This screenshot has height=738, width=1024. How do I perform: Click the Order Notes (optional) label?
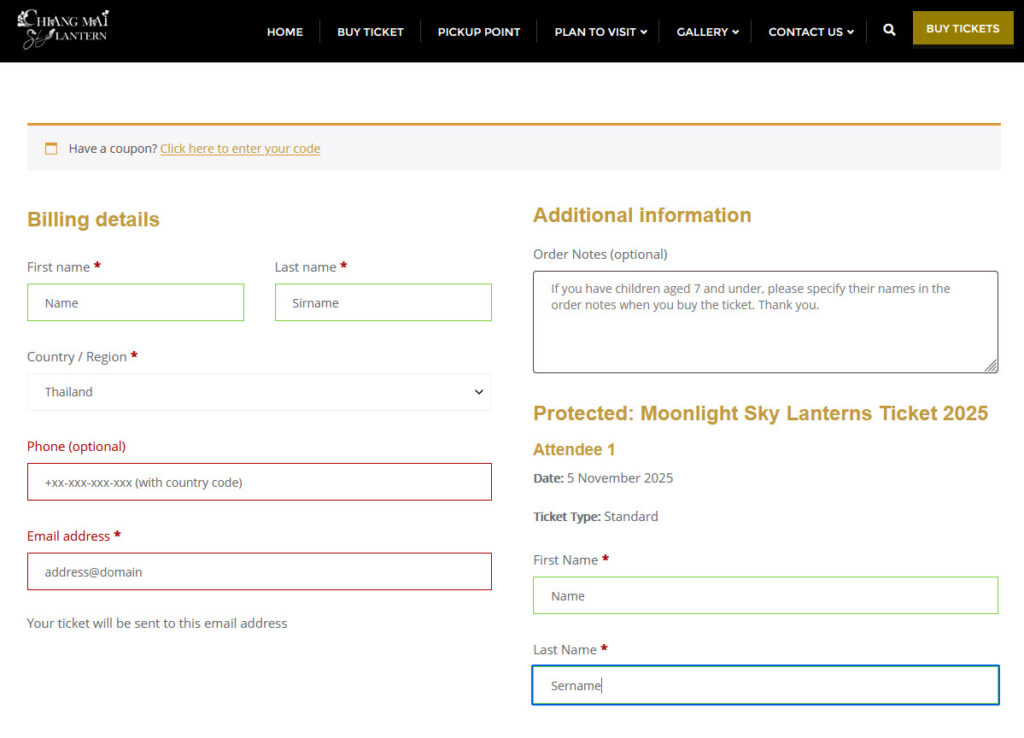(600, 254)
